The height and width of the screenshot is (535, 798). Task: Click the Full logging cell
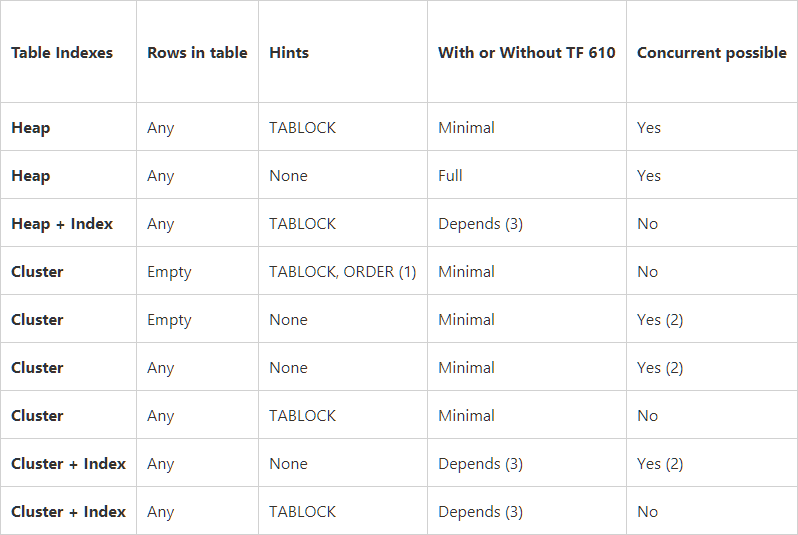click(450, 176)
